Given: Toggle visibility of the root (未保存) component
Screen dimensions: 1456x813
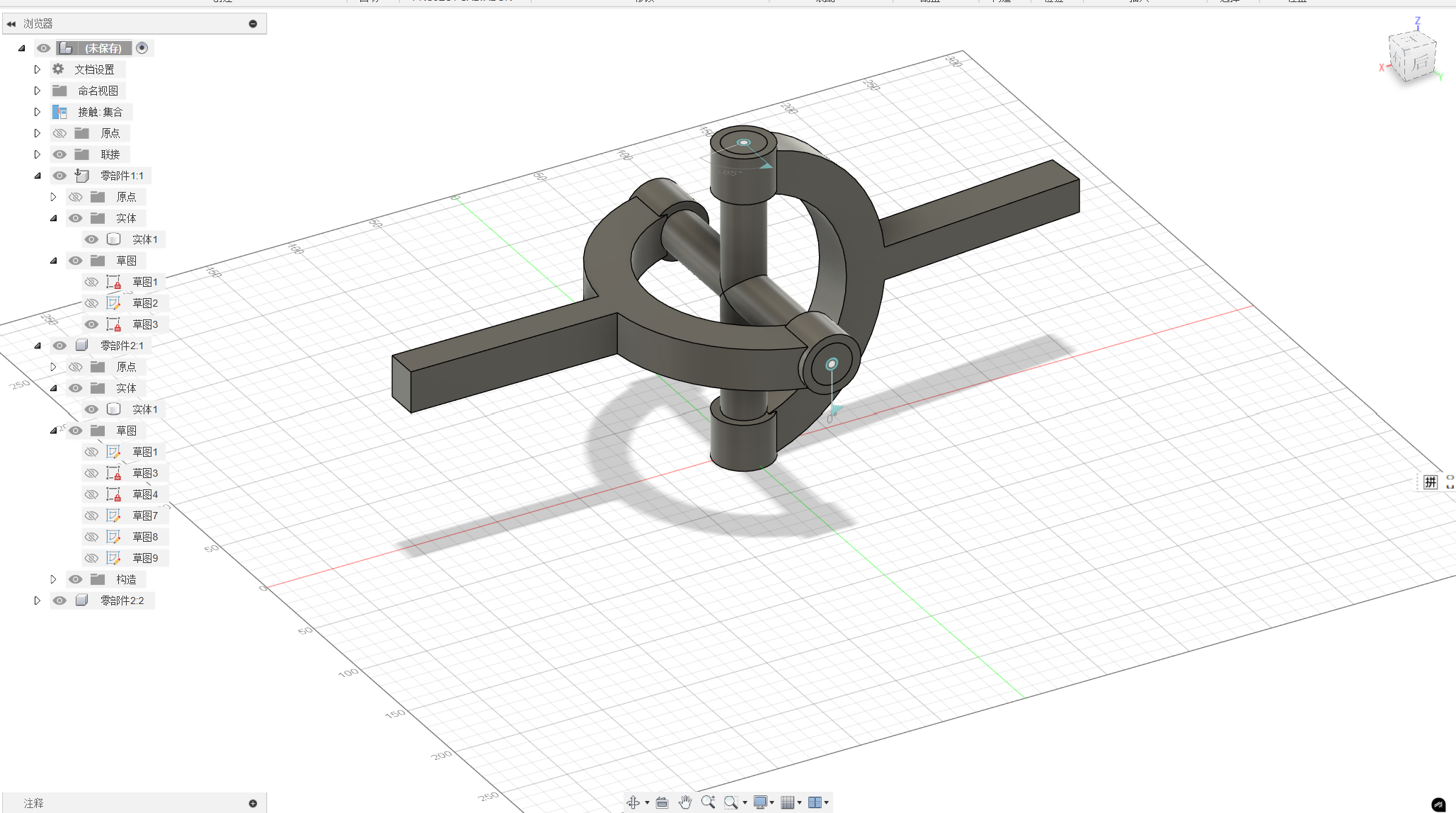Looking at the screenshot, I should pyautogui.click(x=44, y=48).
